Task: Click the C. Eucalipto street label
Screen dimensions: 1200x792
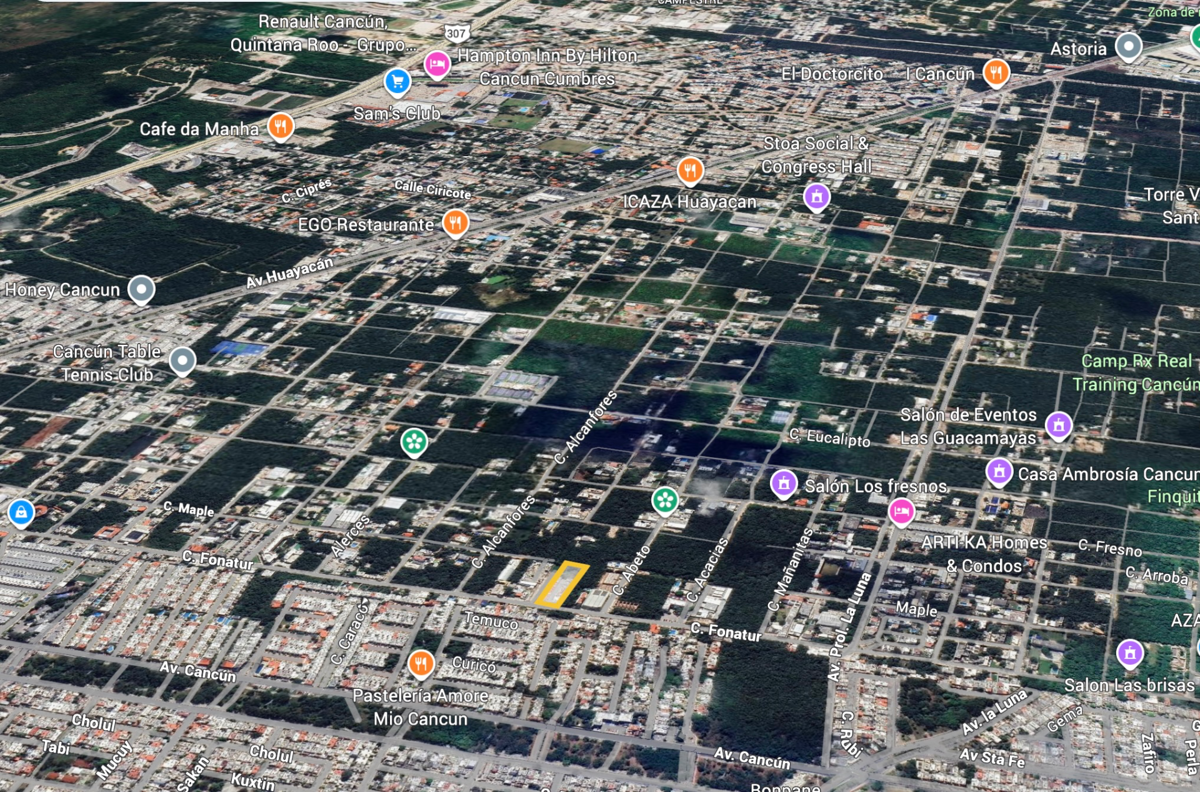Action: click(829, 438)
